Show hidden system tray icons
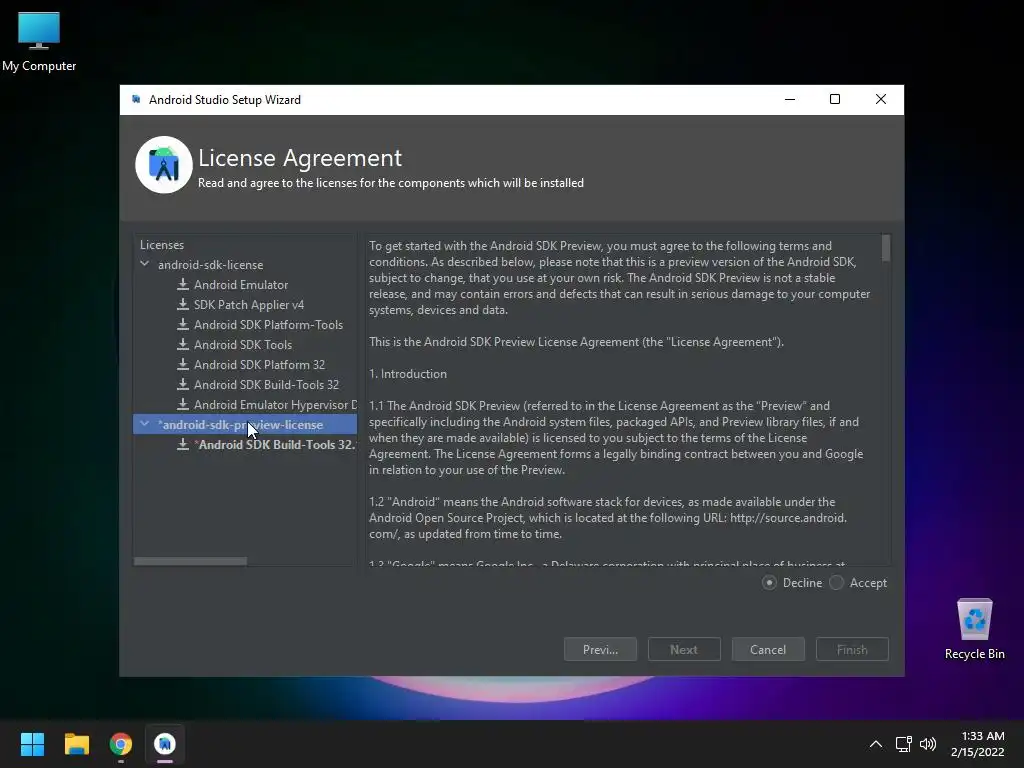The width and height of the screenshot is (1024, 768). click(876, 744)
